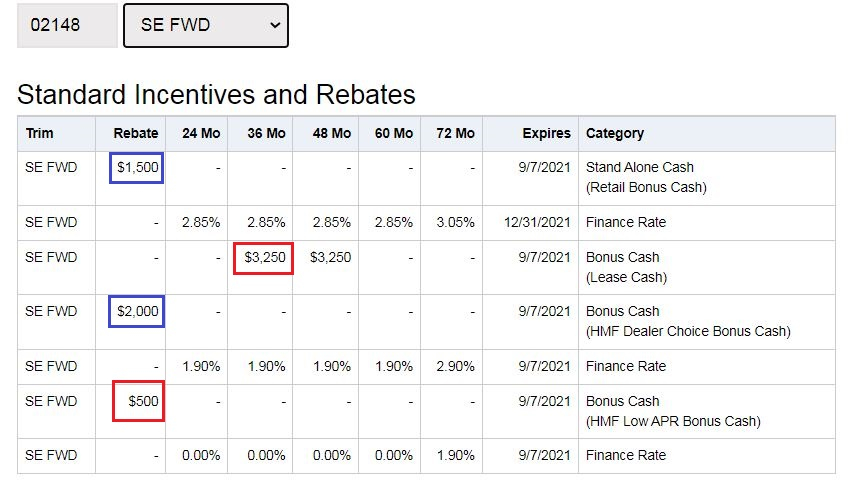Click the 36 Mo column header

(265, 133)
